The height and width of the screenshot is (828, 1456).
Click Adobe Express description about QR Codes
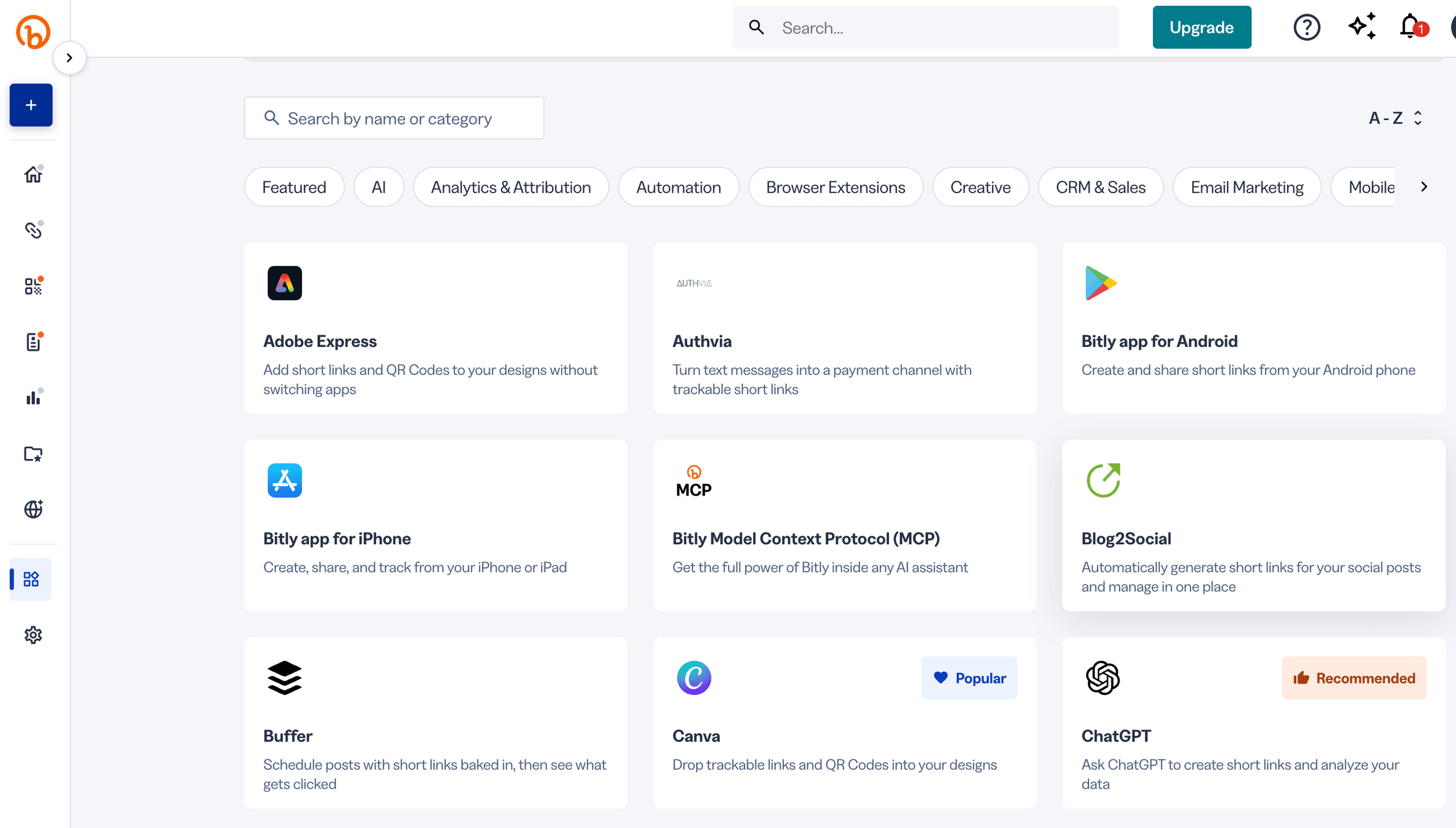click(x=430, y=379)
